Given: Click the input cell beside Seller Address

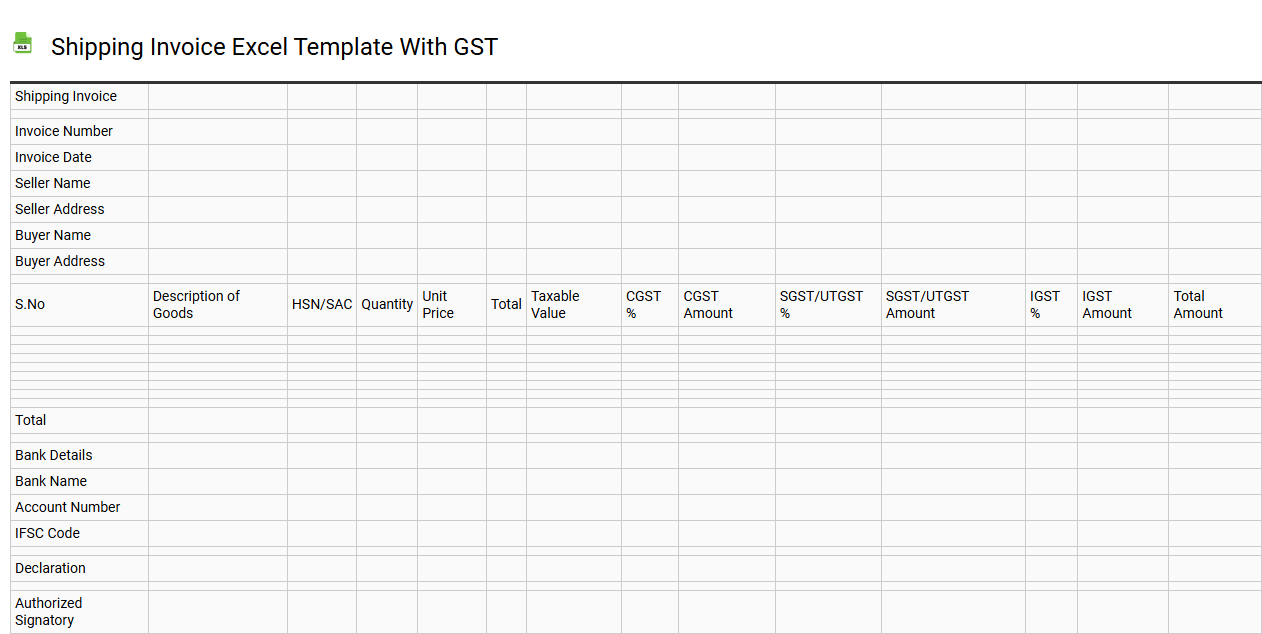Looking at the screenshot, I should tap(217, 209).
